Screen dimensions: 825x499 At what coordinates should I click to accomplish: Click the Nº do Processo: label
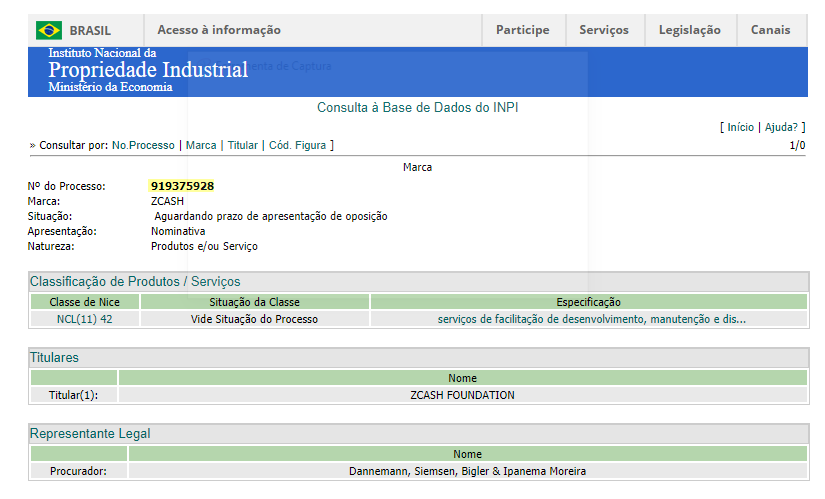point(66,186)
